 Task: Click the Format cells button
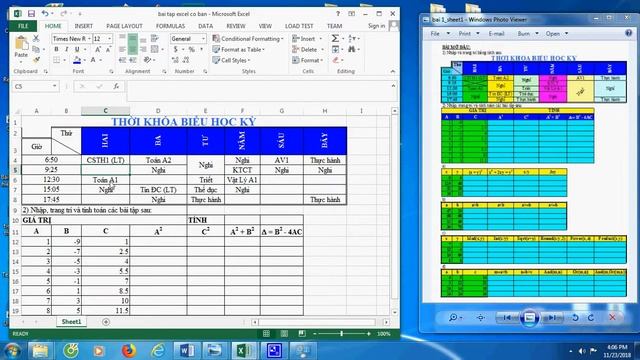308,60
